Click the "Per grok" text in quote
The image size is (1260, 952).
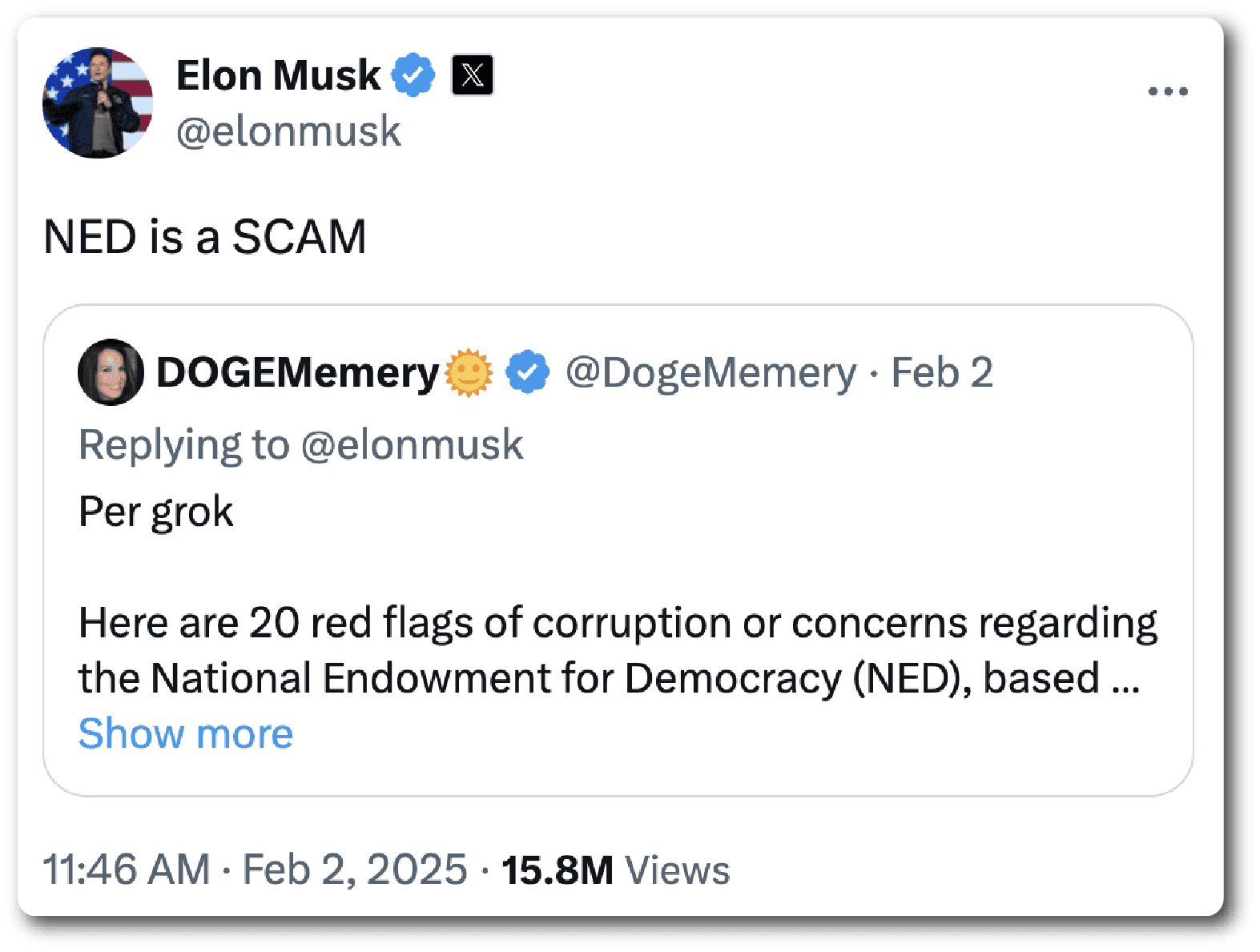coord(156,511)
